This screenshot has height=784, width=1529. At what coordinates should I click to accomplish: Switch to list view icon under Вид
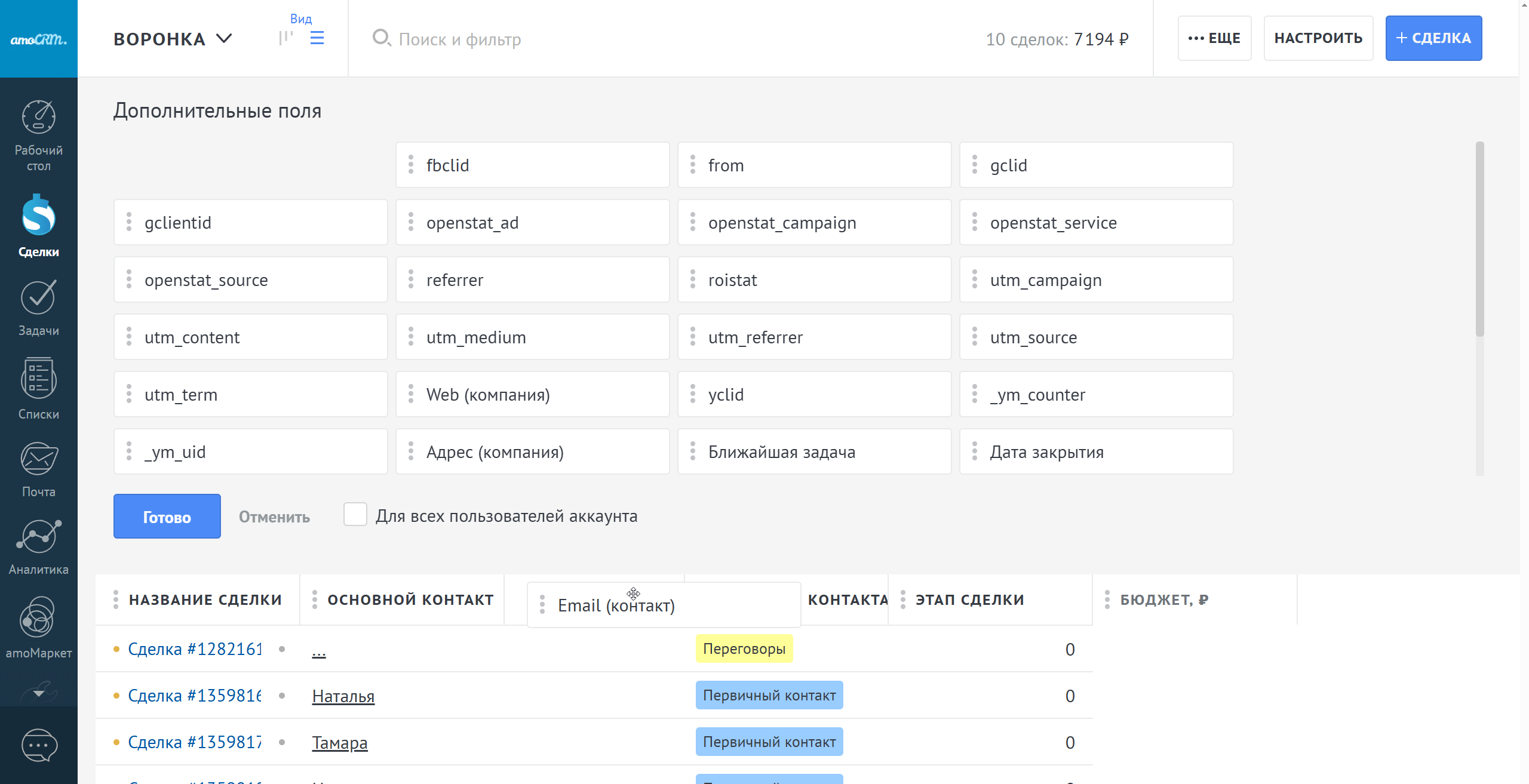coord(317,39)
